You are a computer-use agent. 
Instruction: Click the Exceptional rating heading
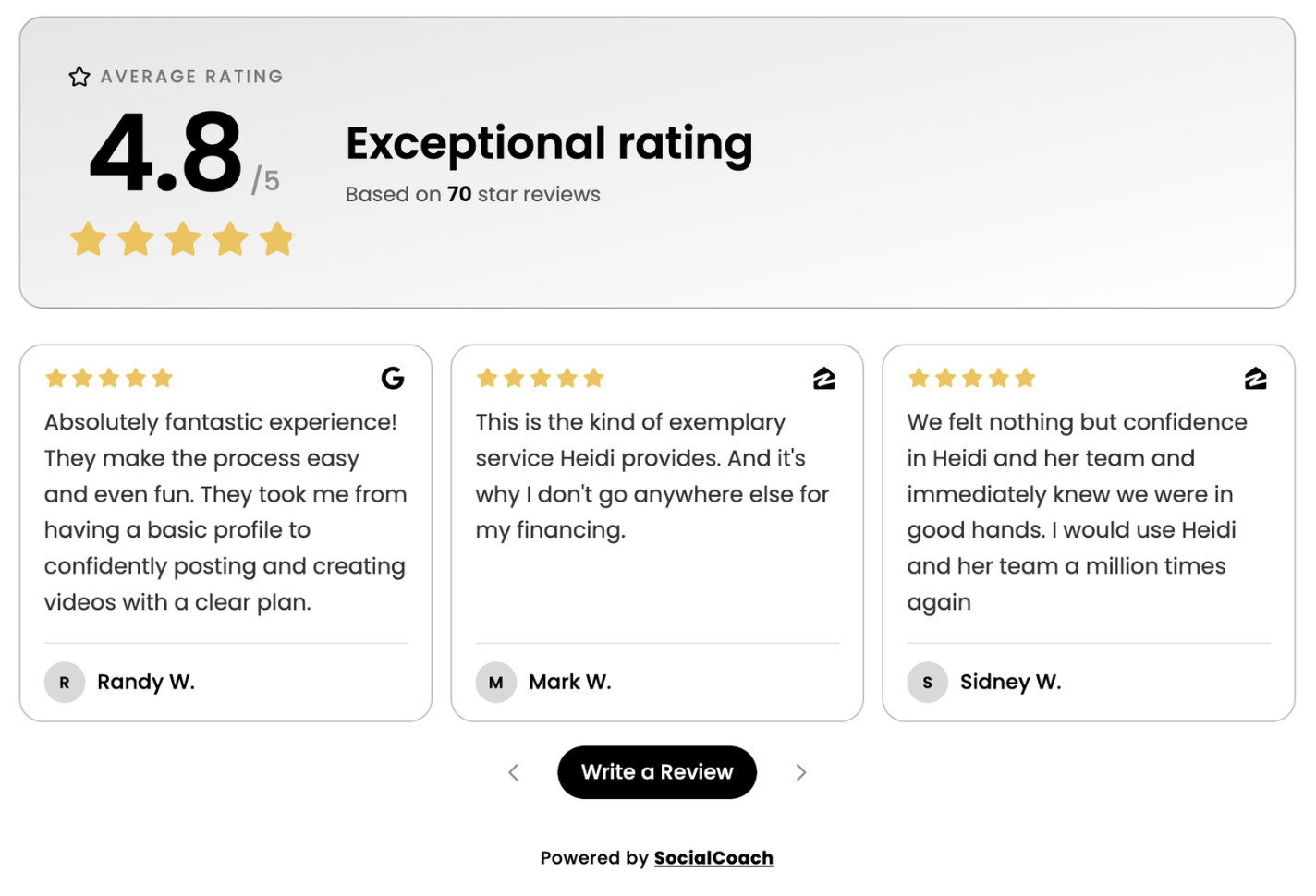tap(549, 144)
